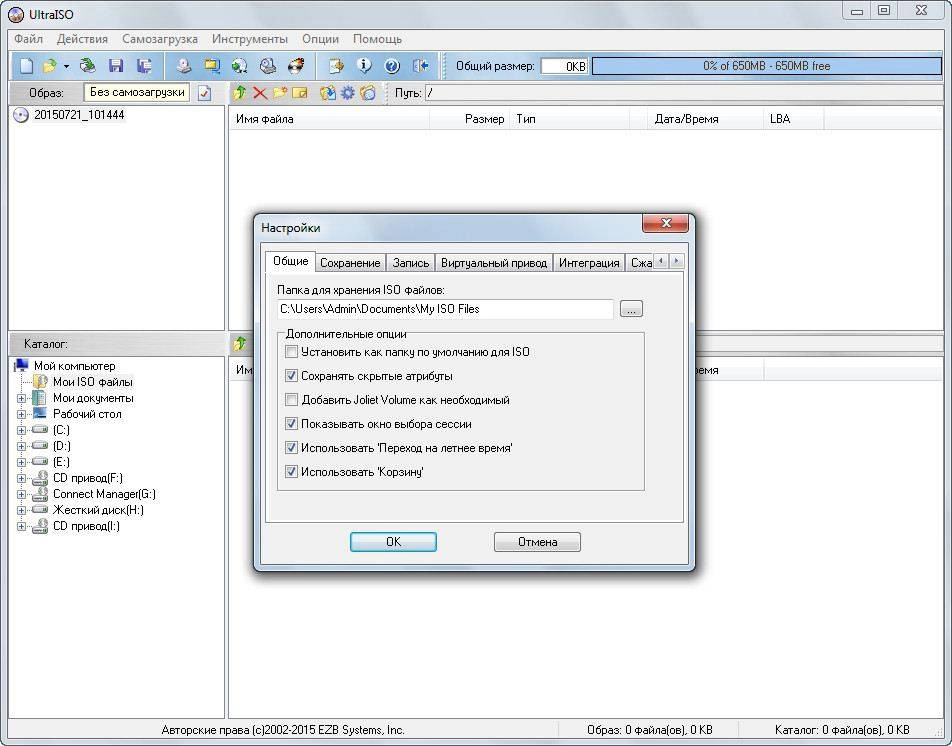Switch to the Виртуальный привод tab
The width and height of the screenshot is (952, 746).
click(494, 263)
